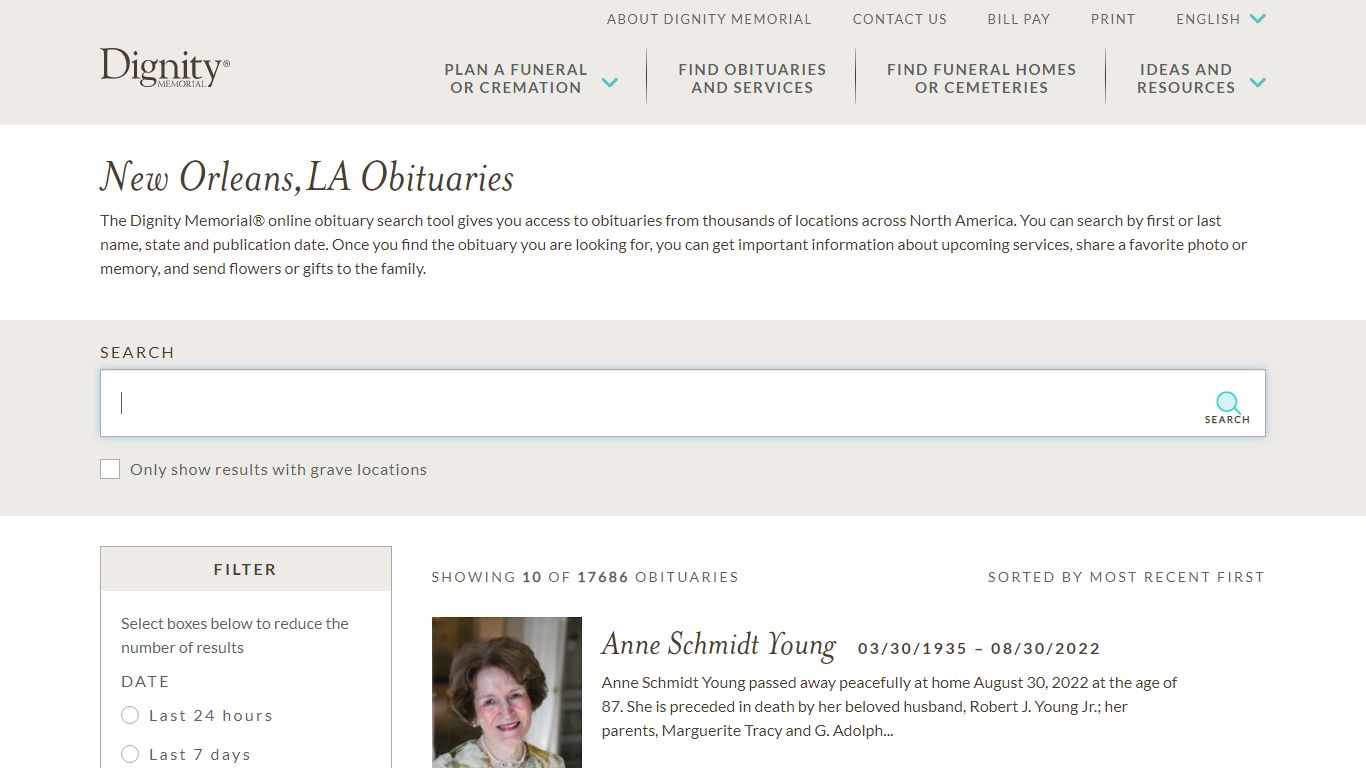This screenshot has width=1366, height=768.
Task: Open About Dignity Memorial page
Action: click(x=709, y=19)
